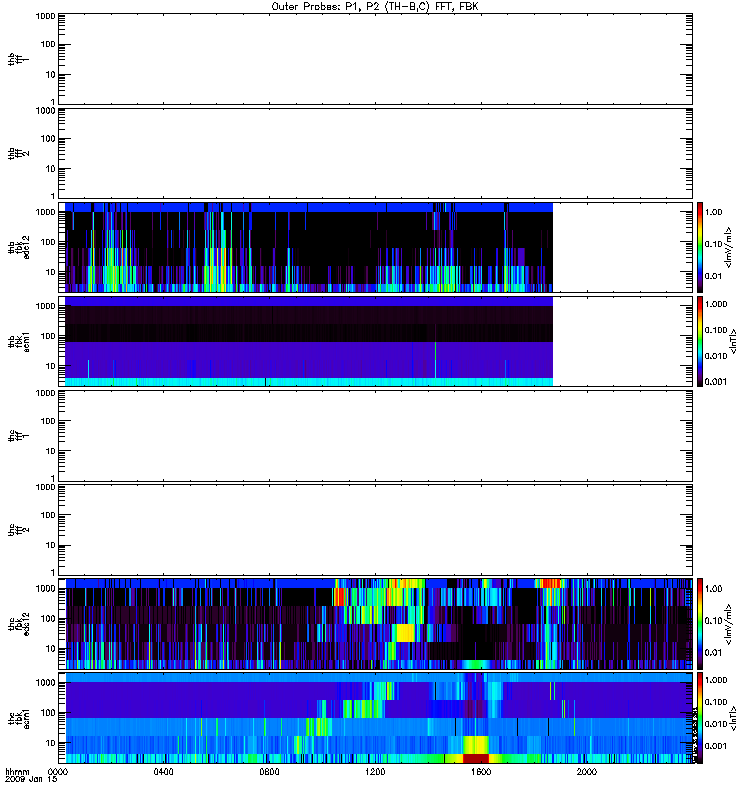The image size is (750, 800).
Task: Click the 2000 time axis label
Action: click(x=587, y=772)
